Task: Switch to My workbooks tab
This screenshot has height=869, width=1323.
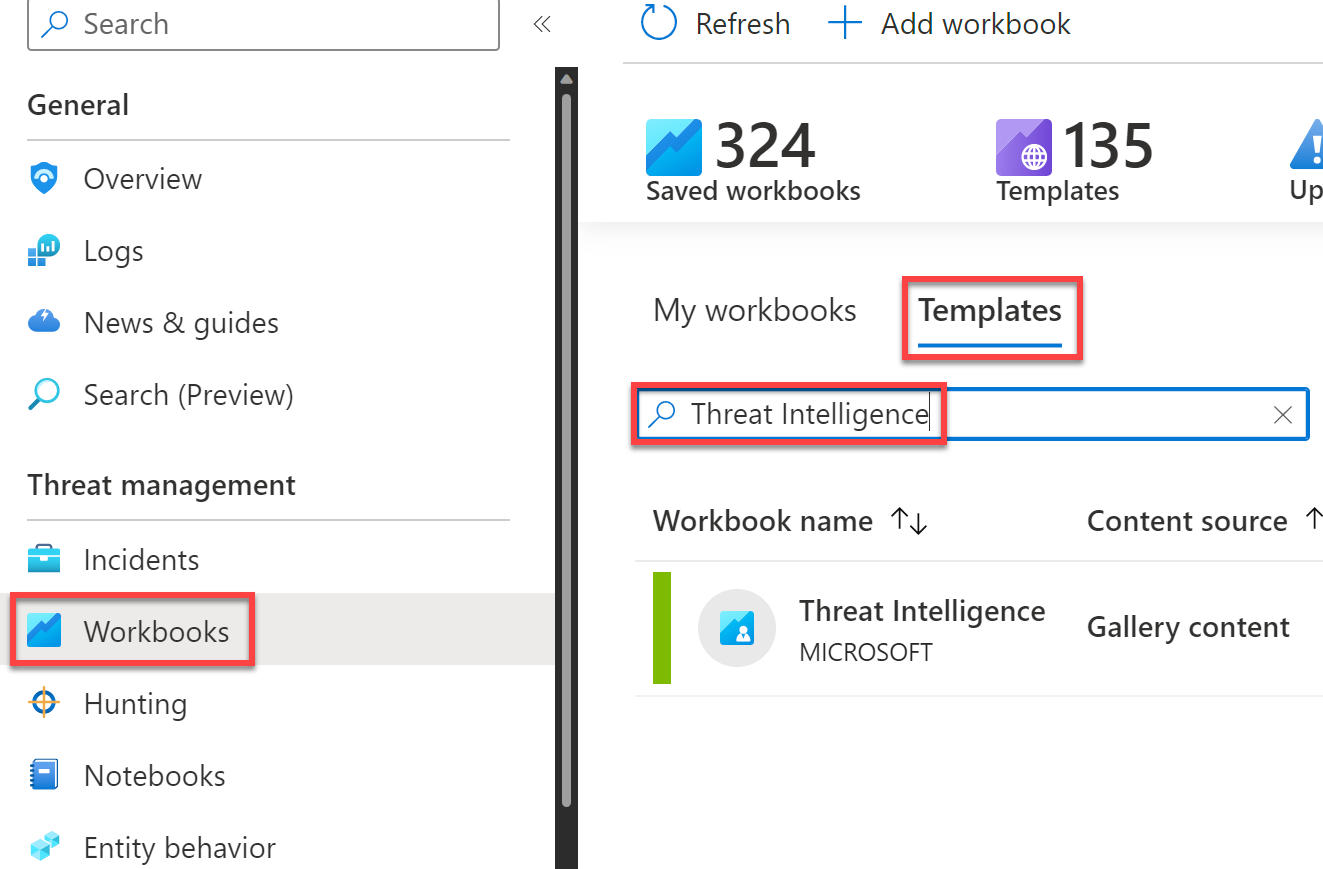Action: [x=755, y=311]
